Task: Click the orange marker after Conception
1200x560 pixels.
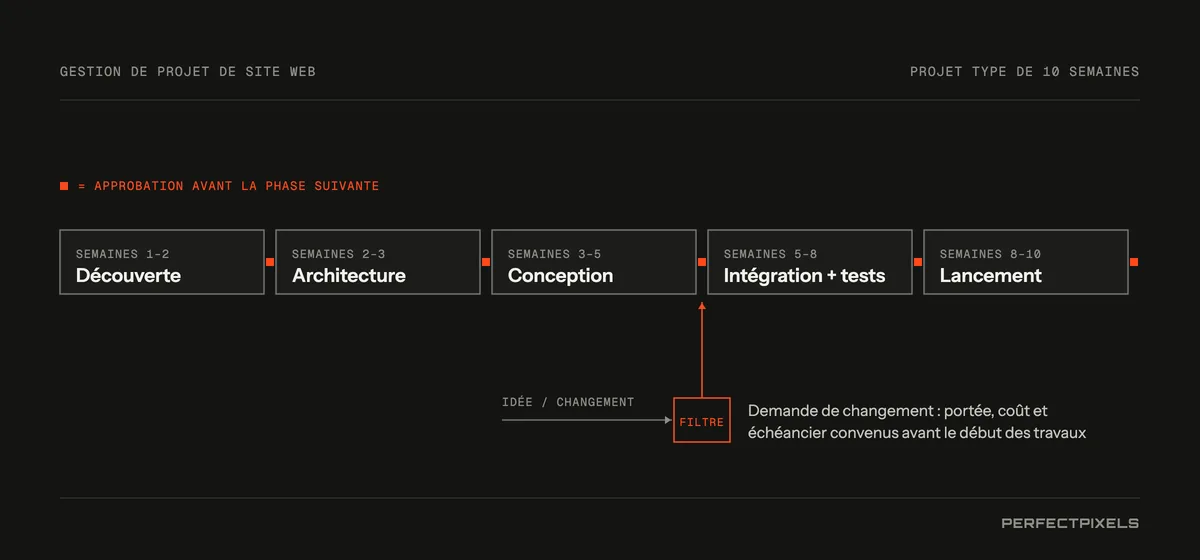Action: pos(702,262)
